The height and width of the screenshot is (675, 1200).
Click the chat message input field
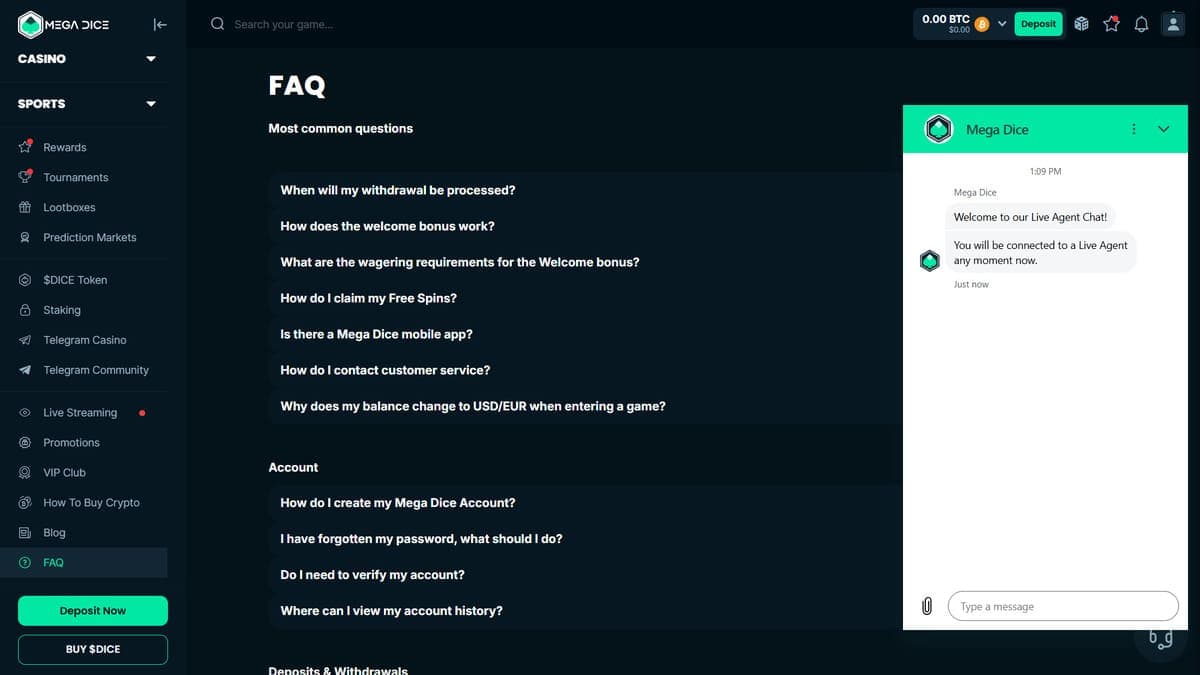[1063, 606]
